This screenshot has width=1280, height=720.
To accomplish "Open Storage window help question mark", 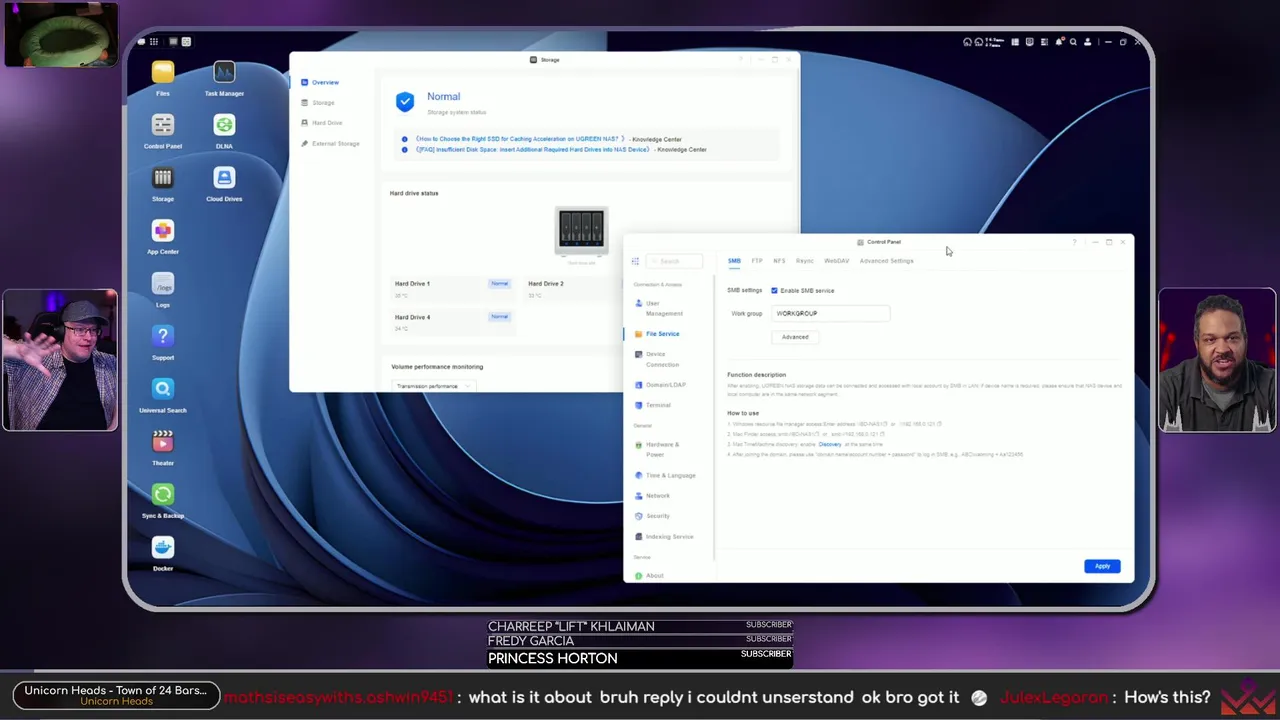I will [741, 60].
